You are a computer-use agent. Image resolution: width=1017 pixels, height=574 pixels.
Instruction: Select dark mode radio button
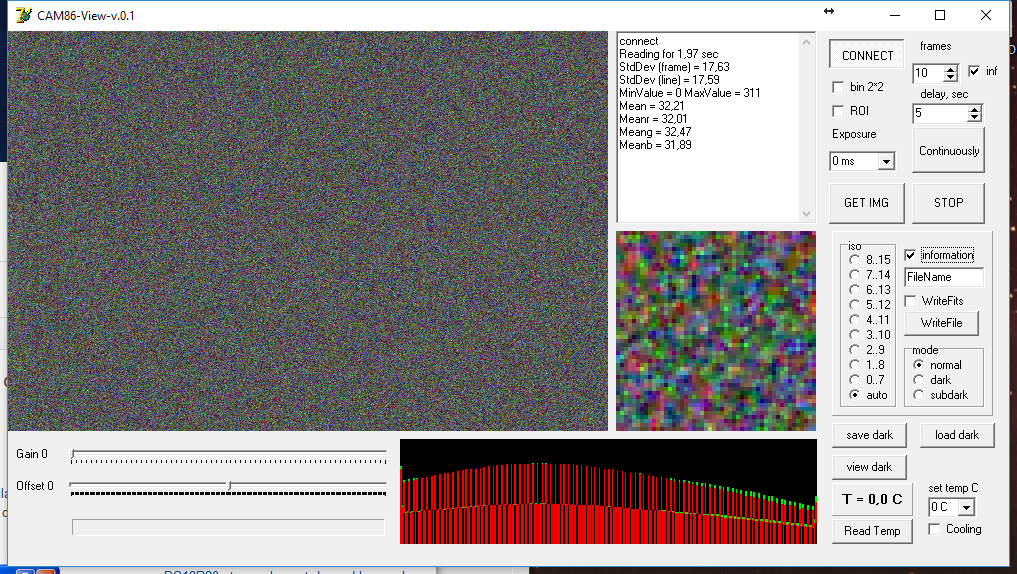(918, 380)
